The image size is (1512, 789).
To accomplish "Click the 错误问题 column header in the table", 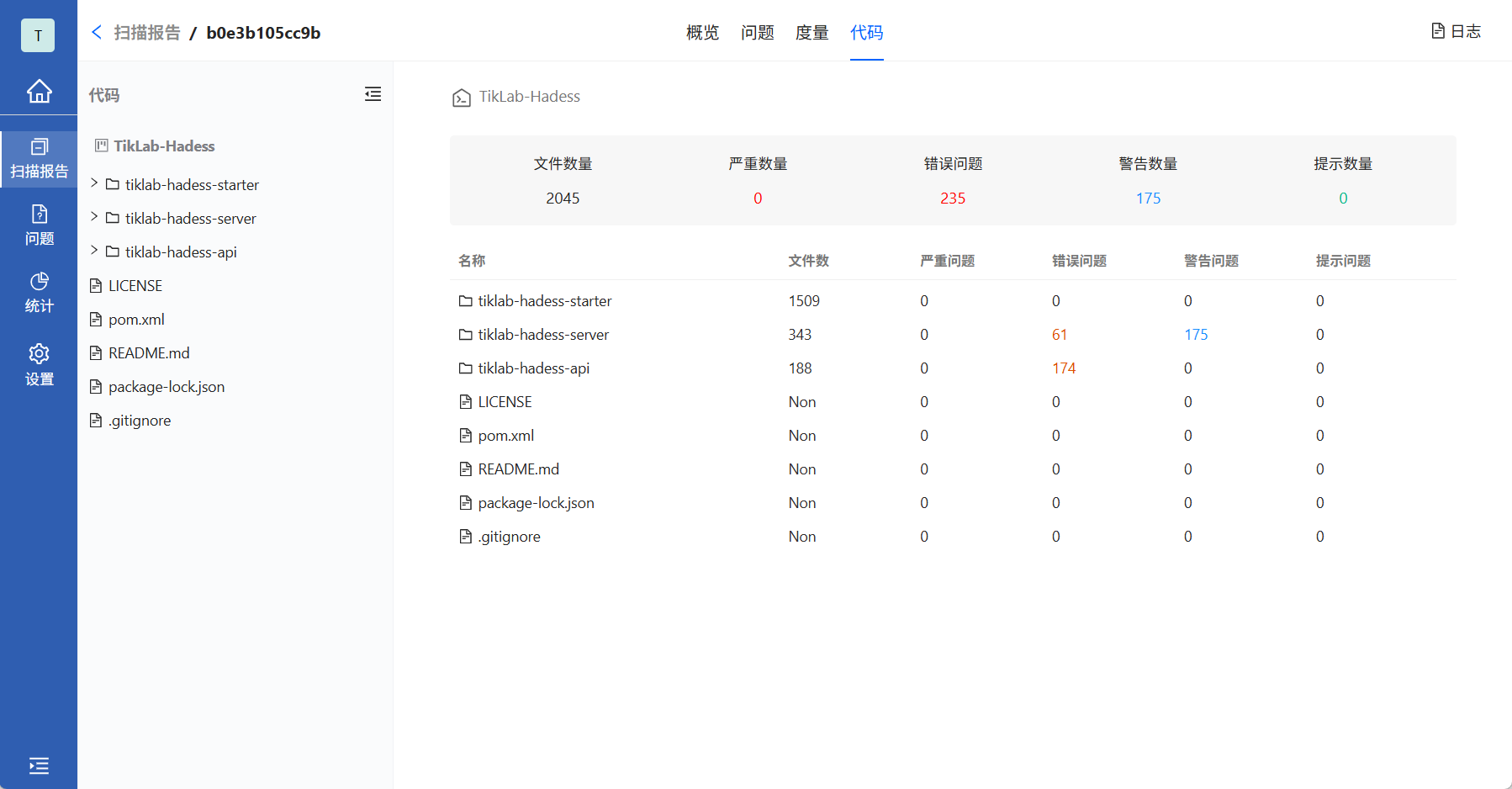I will tap(1079, 261).
